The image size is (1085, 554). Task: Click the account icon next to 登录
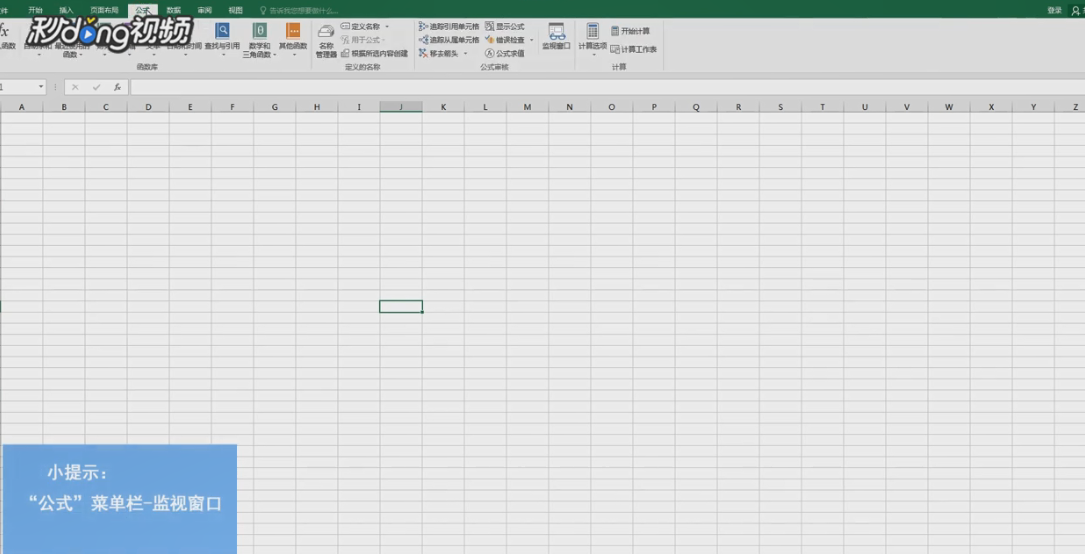(1075, 10)
